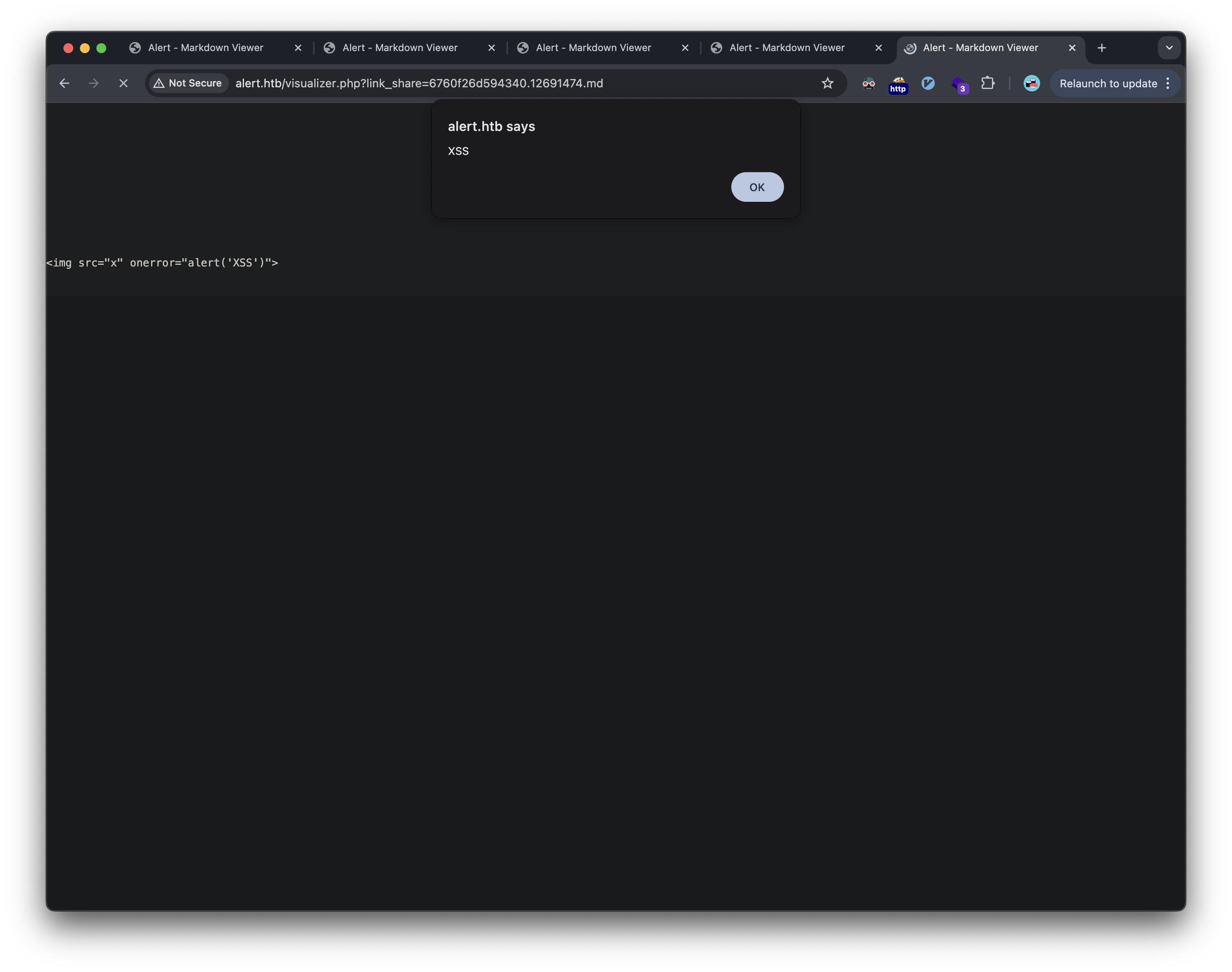Open the extensions puzzle piece menu
This screenshot has height=972, width=1232.
pos(988,83)
